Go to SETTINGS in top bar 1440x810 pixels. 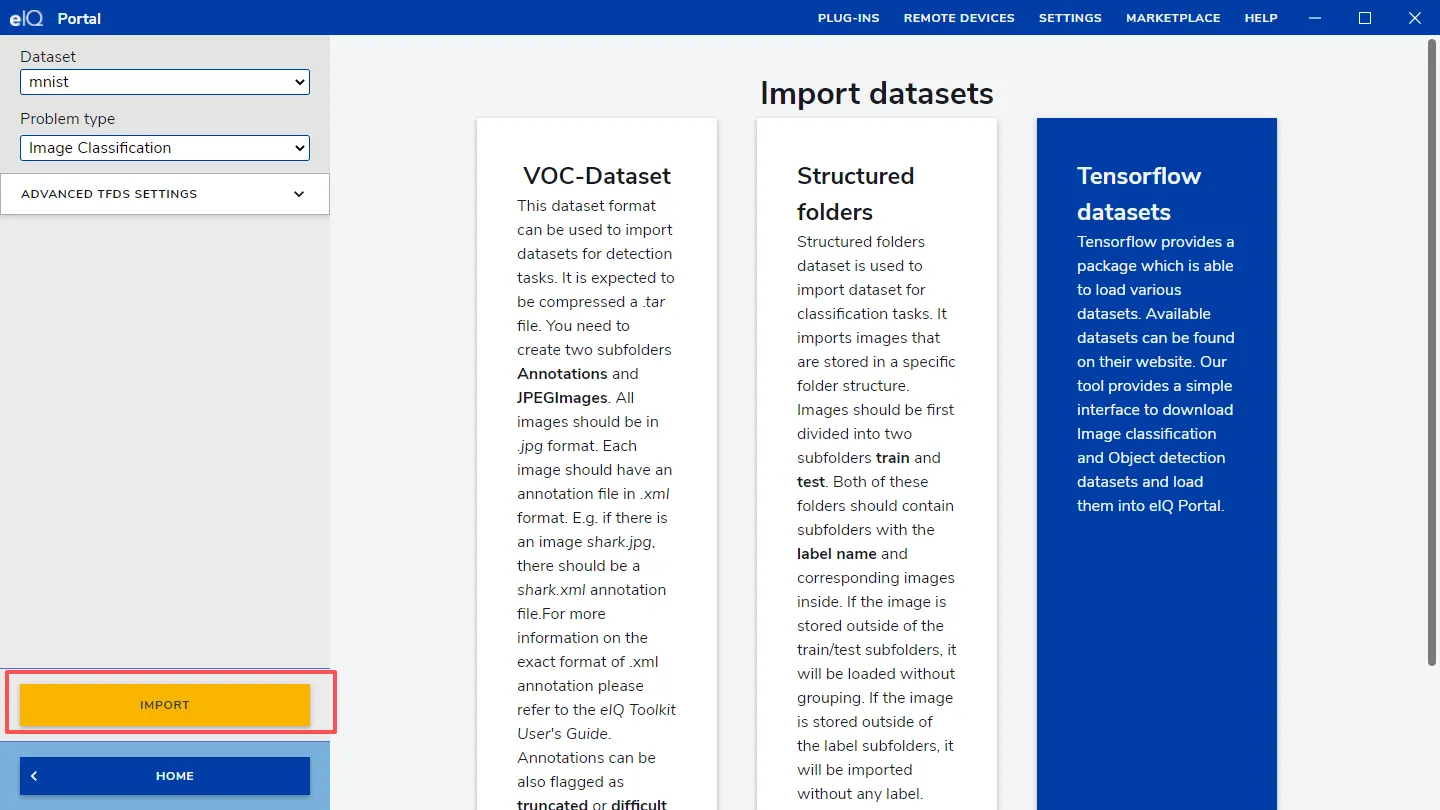click(x=1069, y=18)
